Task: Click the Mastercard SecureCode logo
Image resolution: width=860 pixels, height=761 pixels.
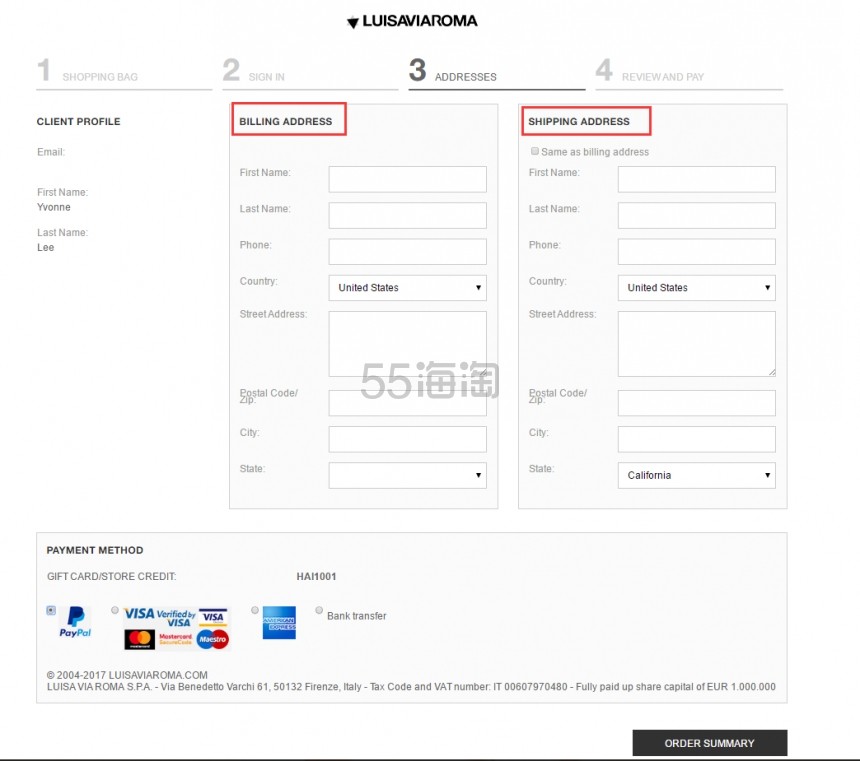Action: [x=175, y=639]
